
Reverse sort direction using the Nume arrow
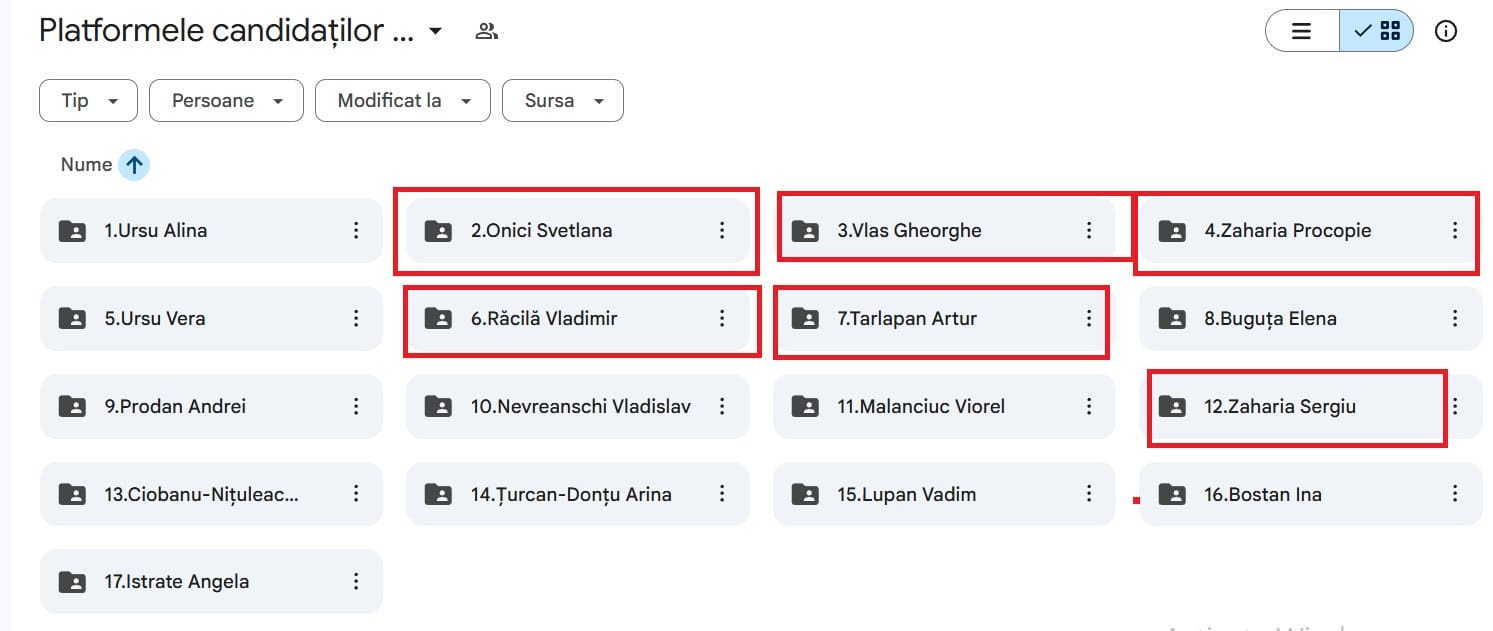pos(134,165)
